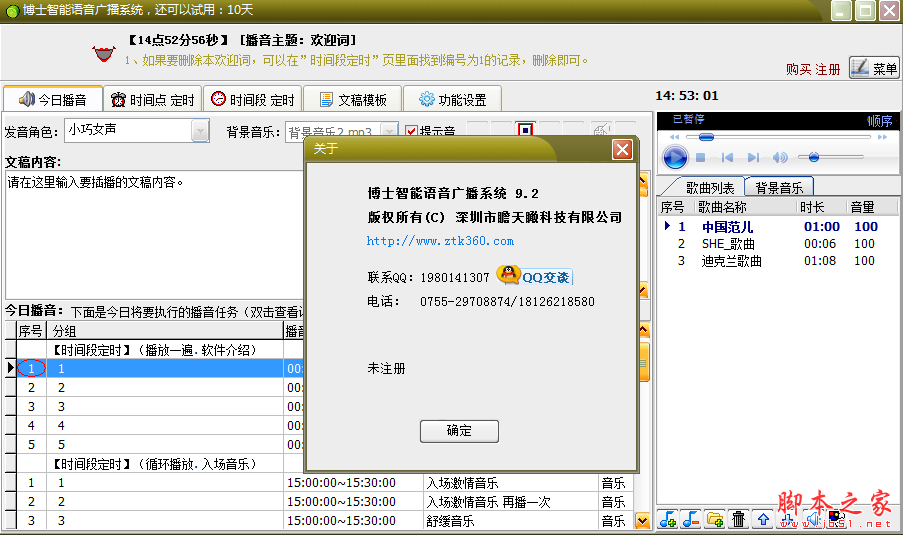
Task: Select the song SHE_歌曲
Action: [x=728, y=244]
